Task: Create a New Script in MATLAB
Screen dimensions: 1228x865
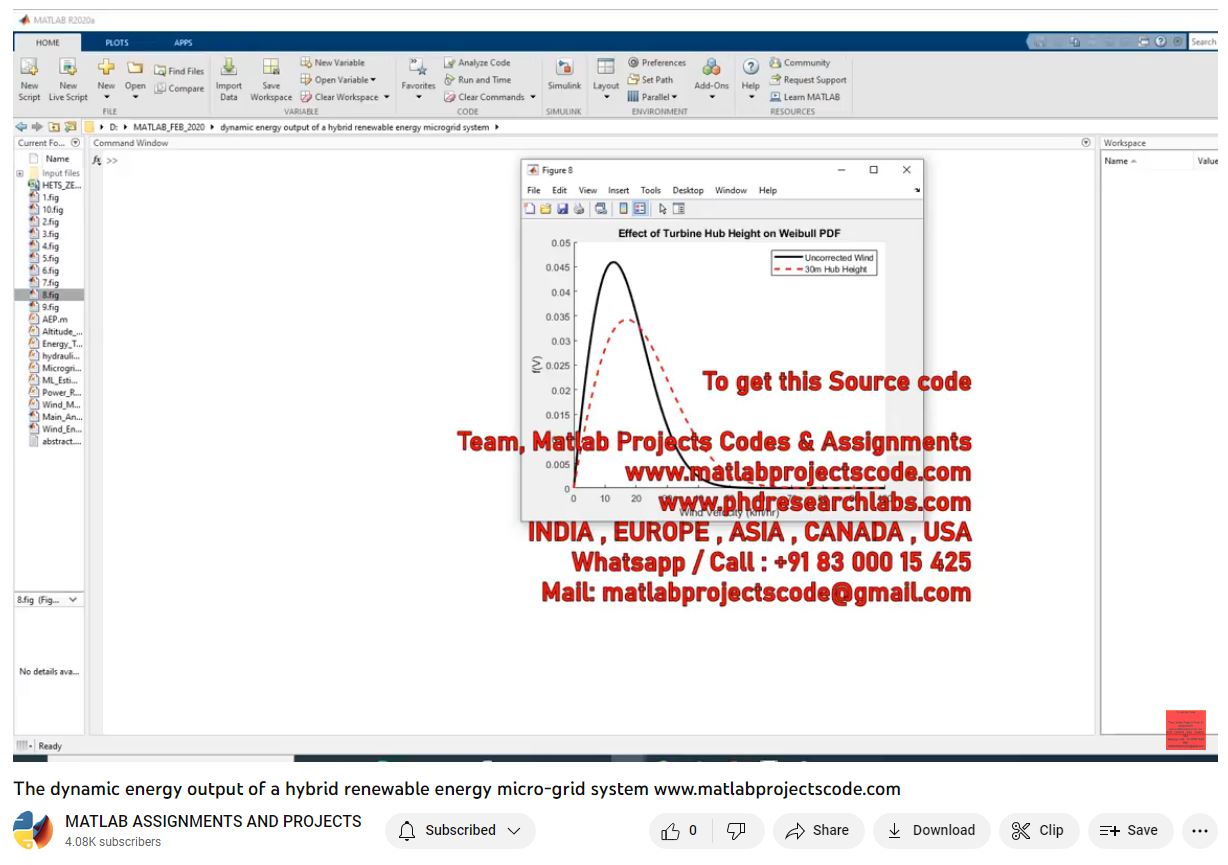Action: (29, 79)
